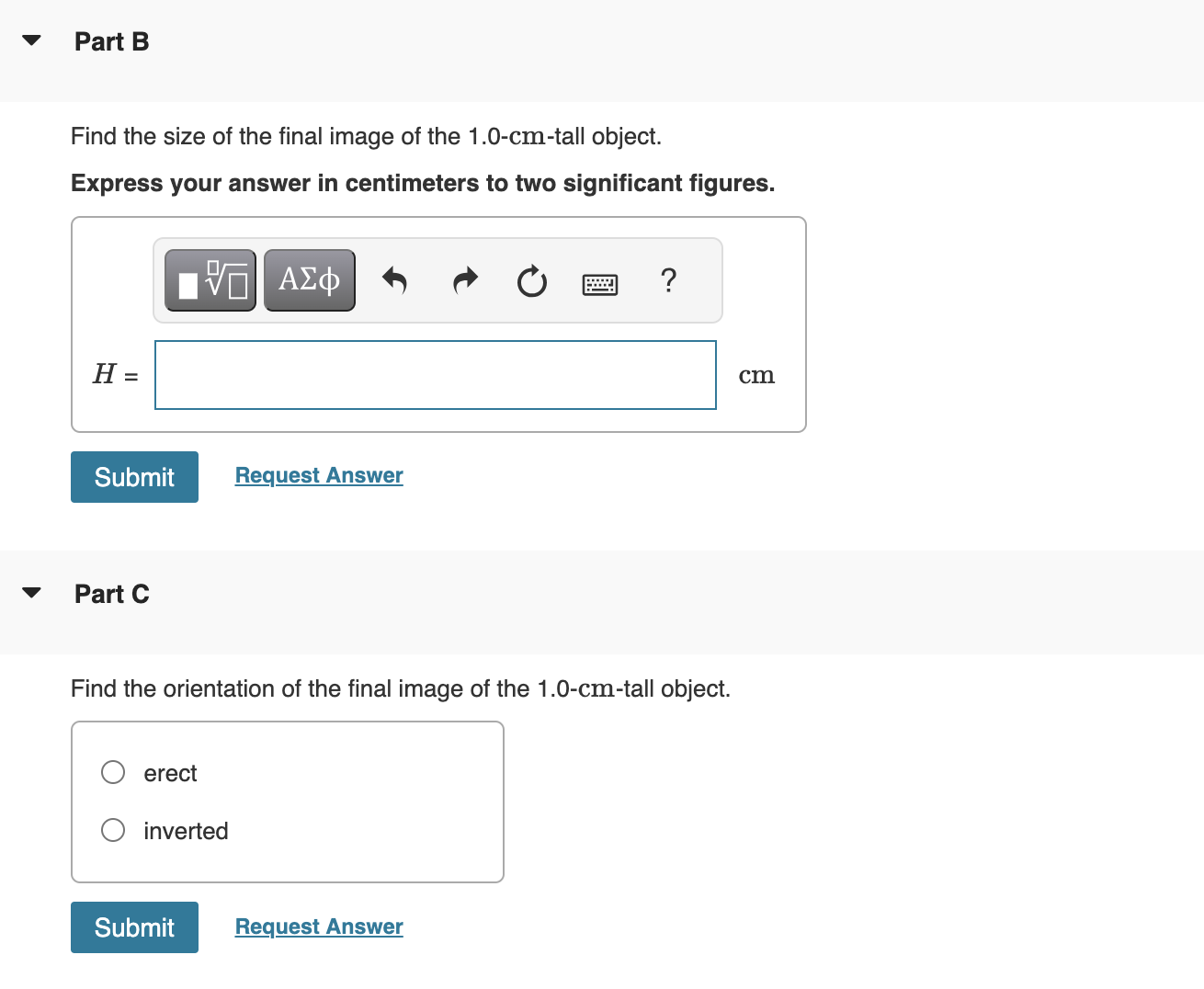
Task: Select the inverted radio button
Action: tap(112, 830)
